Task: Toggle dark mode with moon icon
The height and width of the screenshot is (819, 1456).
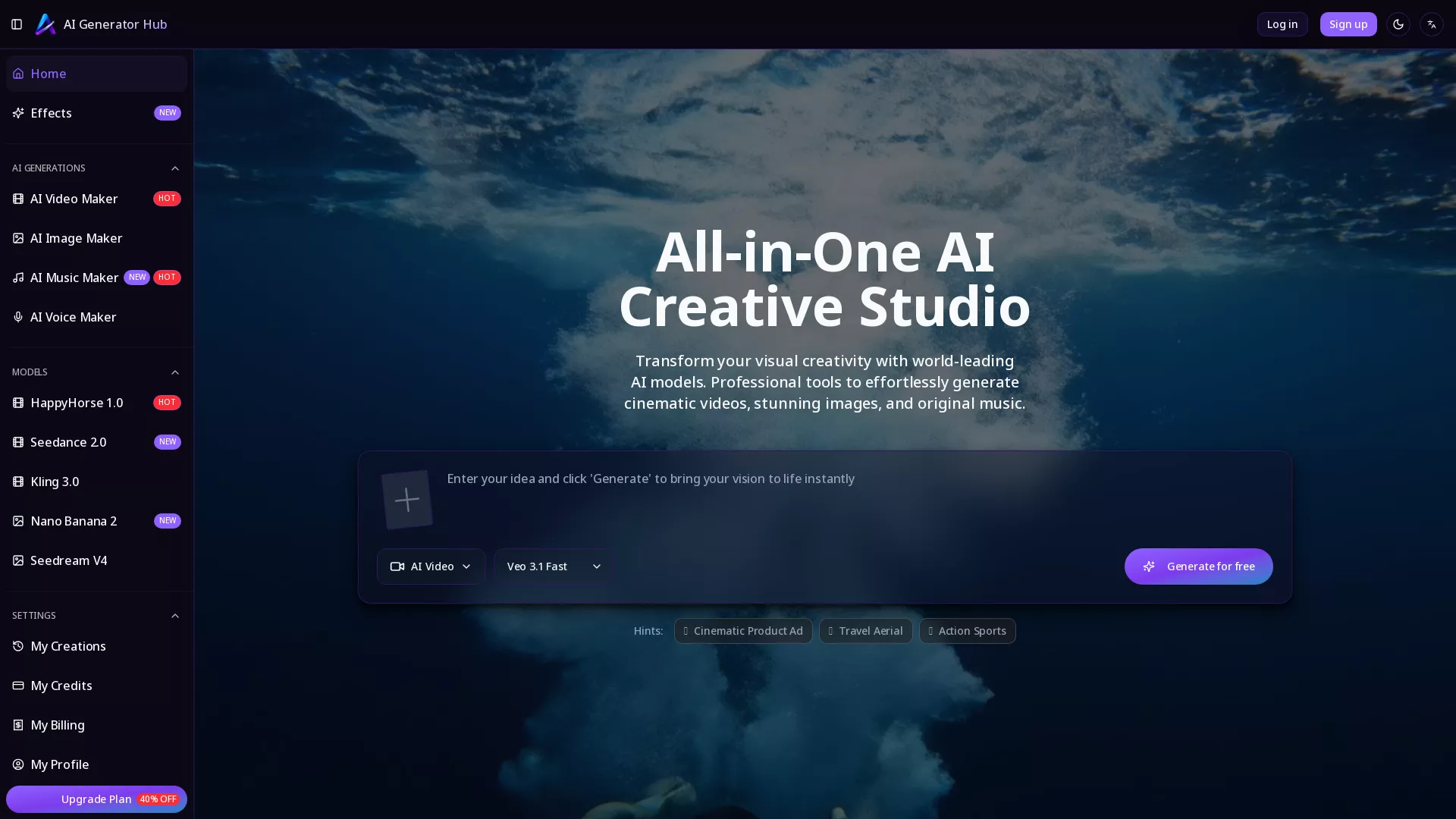Action: tap(1398, 24)
